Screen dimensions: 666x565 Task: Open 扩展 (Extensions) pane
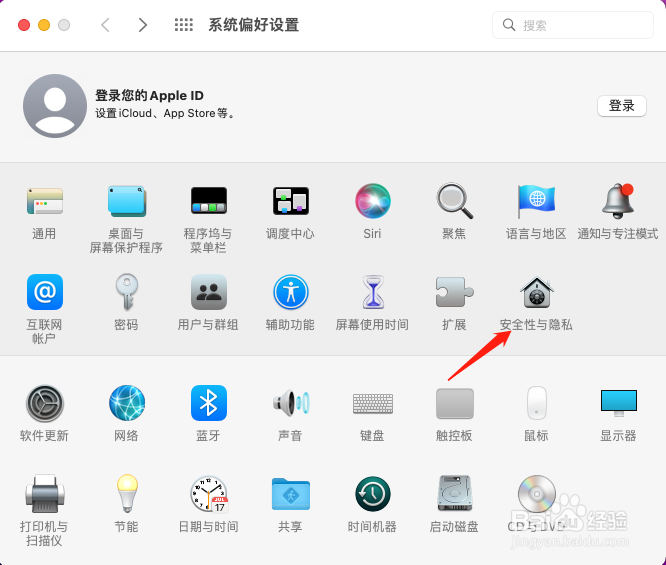tap(454, 292)
